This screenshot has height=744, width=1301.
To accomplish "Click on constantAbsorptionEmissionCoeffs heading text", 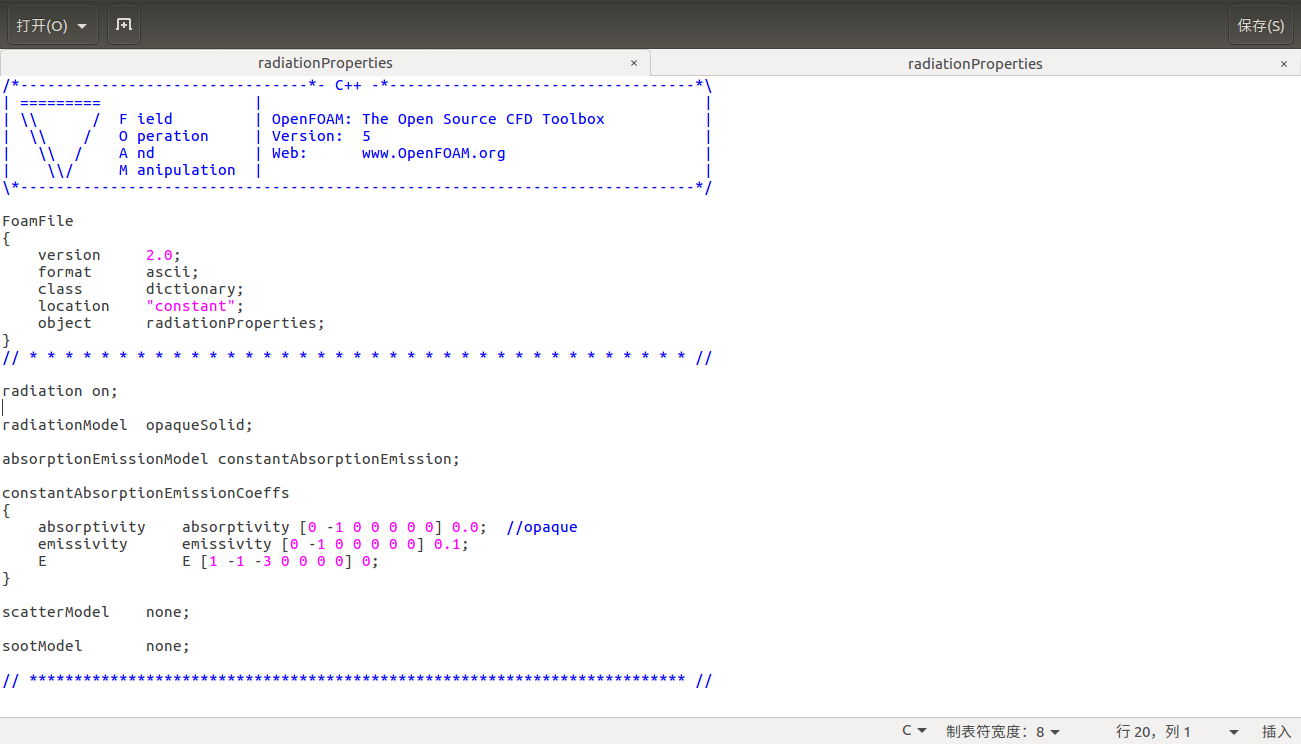I will click(145, 493).
